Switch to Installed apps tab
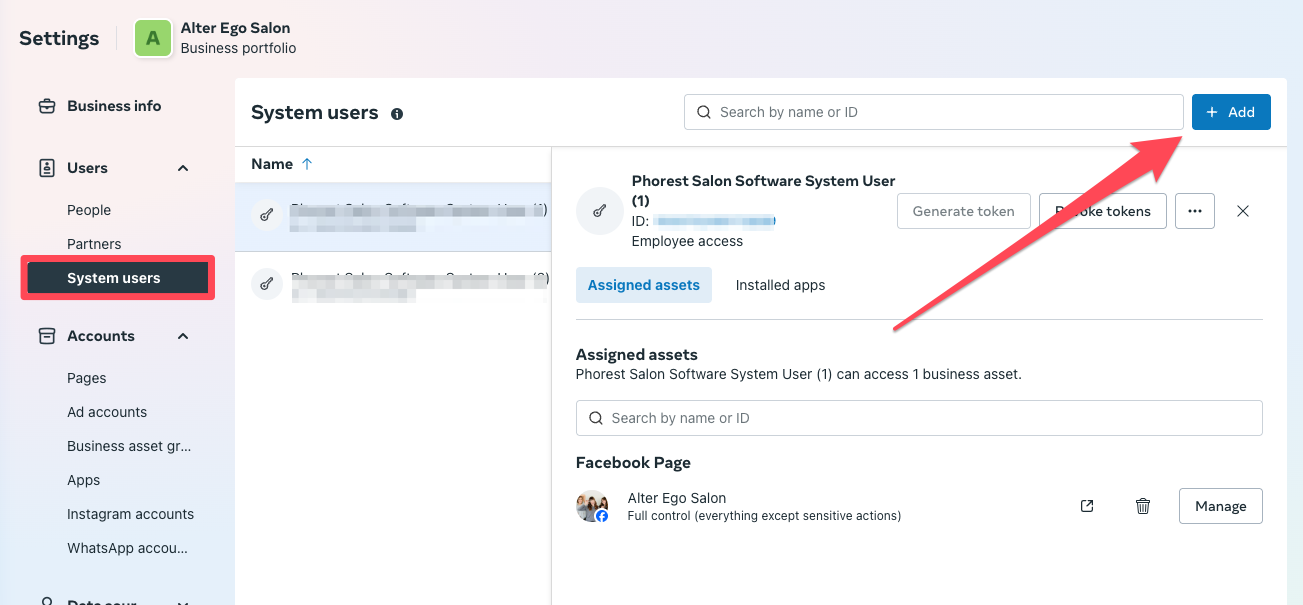Image resolution: width=1303 pixels, height=605 pixels. (780, 285)
